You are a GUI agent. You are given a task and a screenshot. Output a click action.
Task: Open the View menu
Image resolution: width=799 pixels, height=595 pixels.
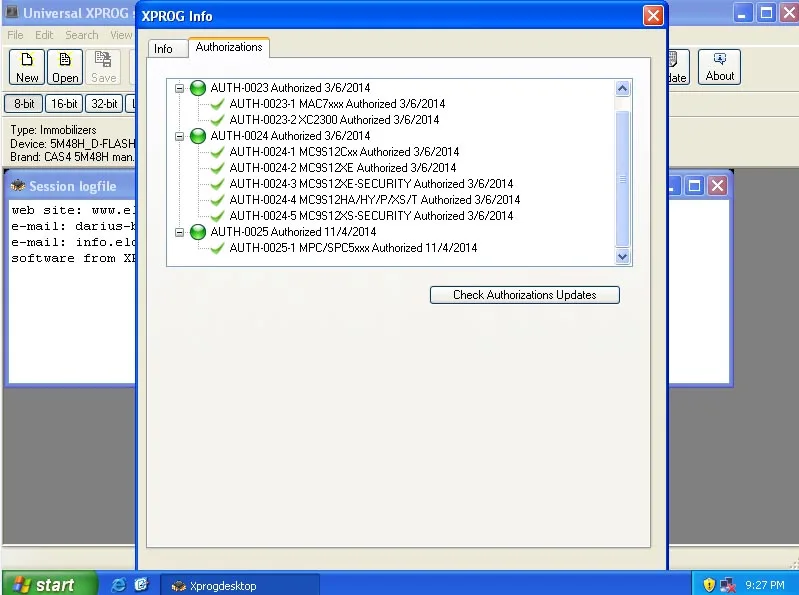[x=121, y=35]
